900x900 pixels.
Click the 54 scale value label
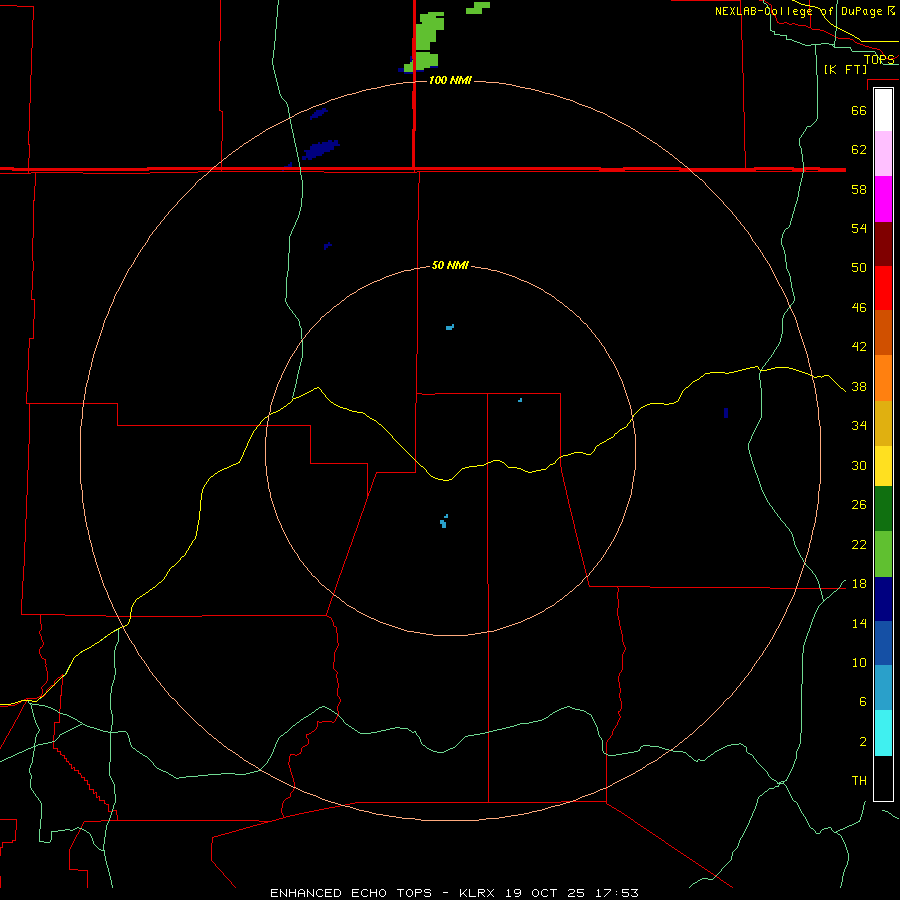(859, 228)
